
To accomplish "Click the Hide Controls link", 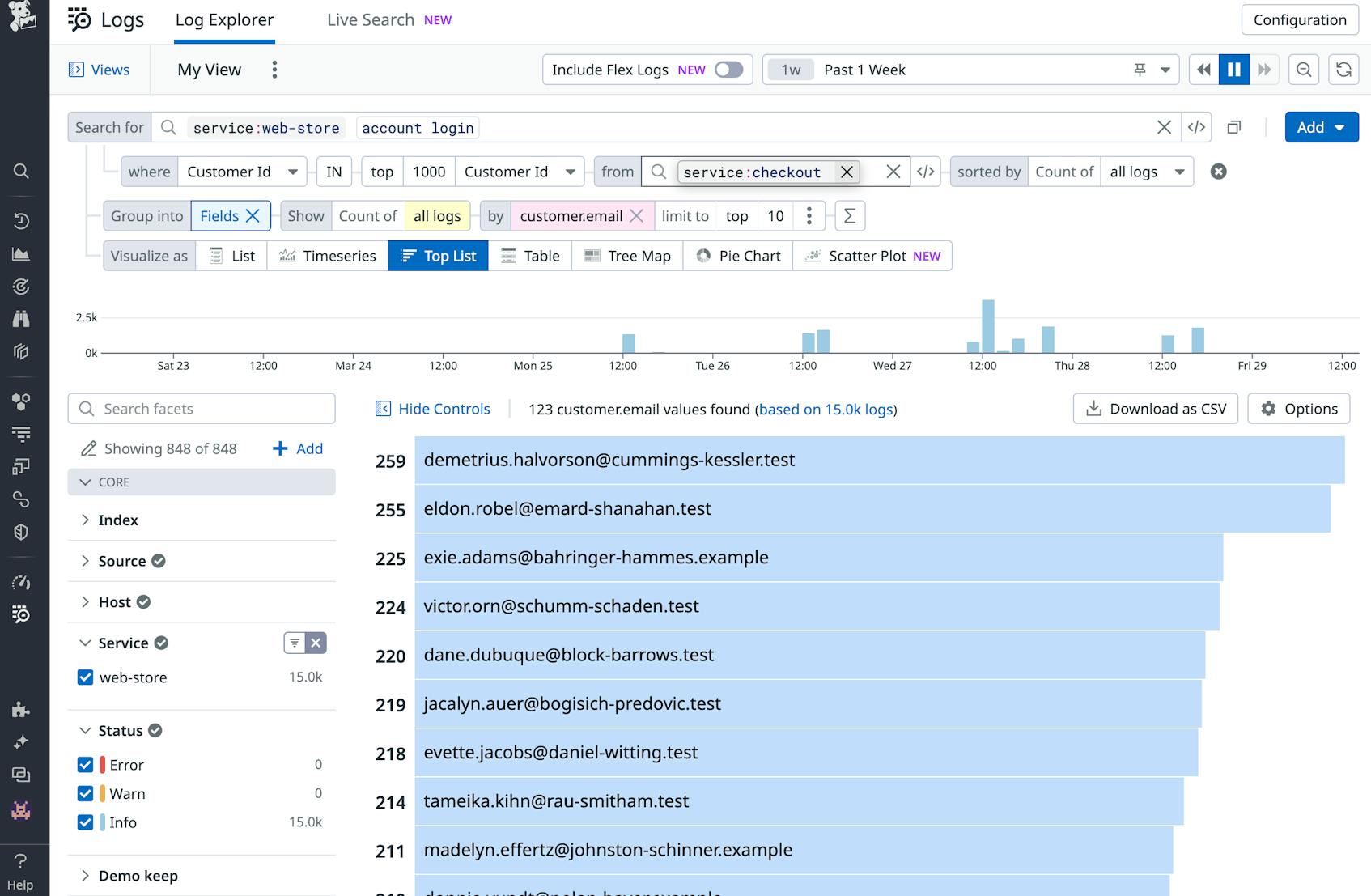I will tap(443, 409).
